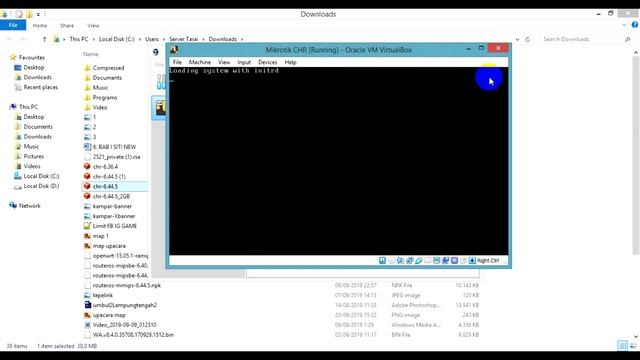The height and width of the screenshot is (360, 640).
Task: Select the Compressed folder icon
Action: [x=87, y=68]
